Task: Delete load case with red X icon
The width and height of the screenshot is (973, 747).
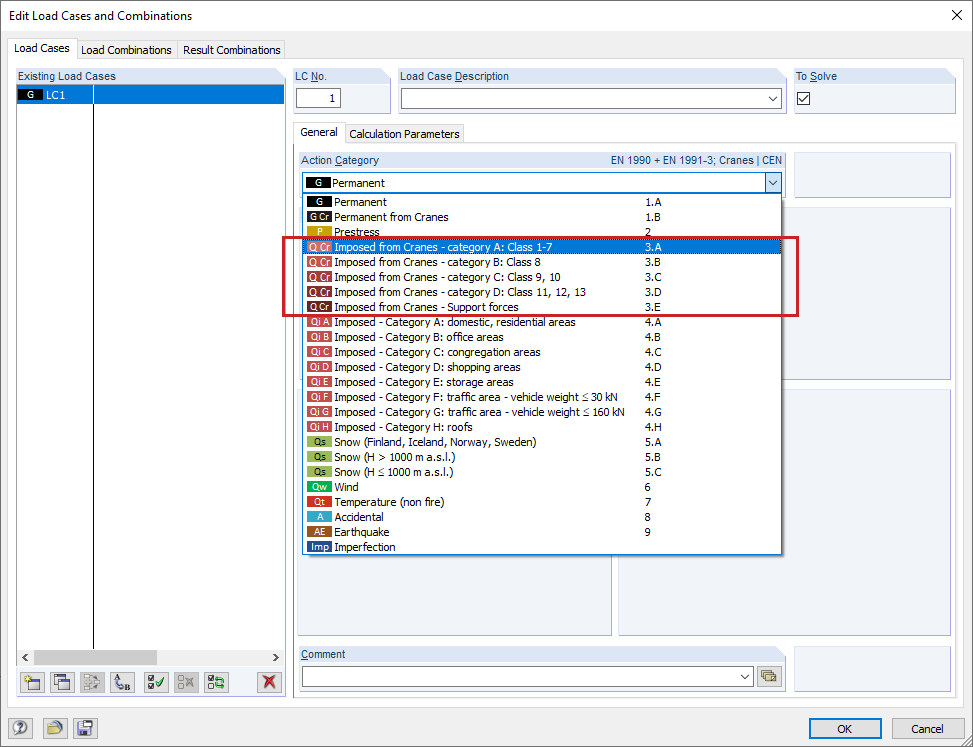Action: pyautogui.click(x=269, y=682)
